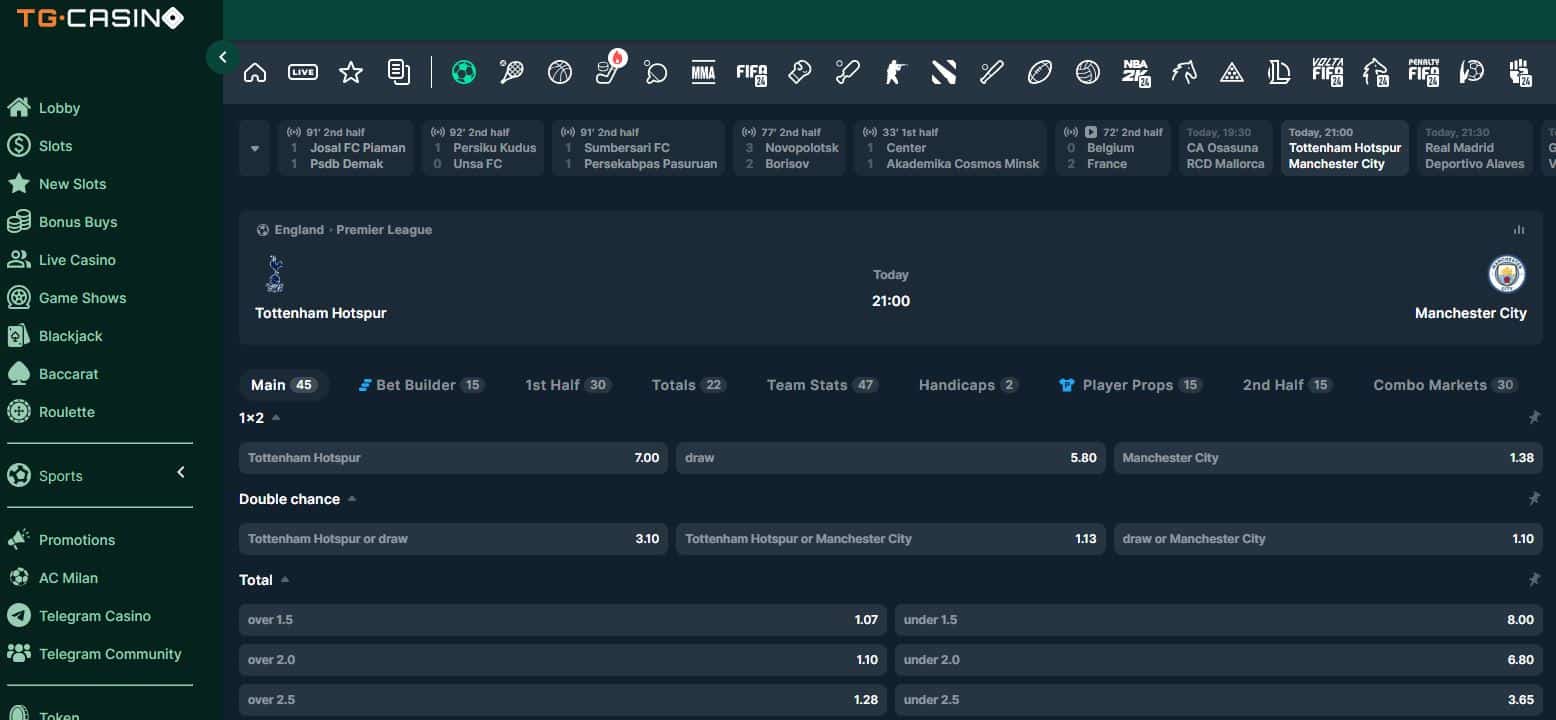Switch to the 1st Half tab

pyautogui.click(x=568, y=385)
